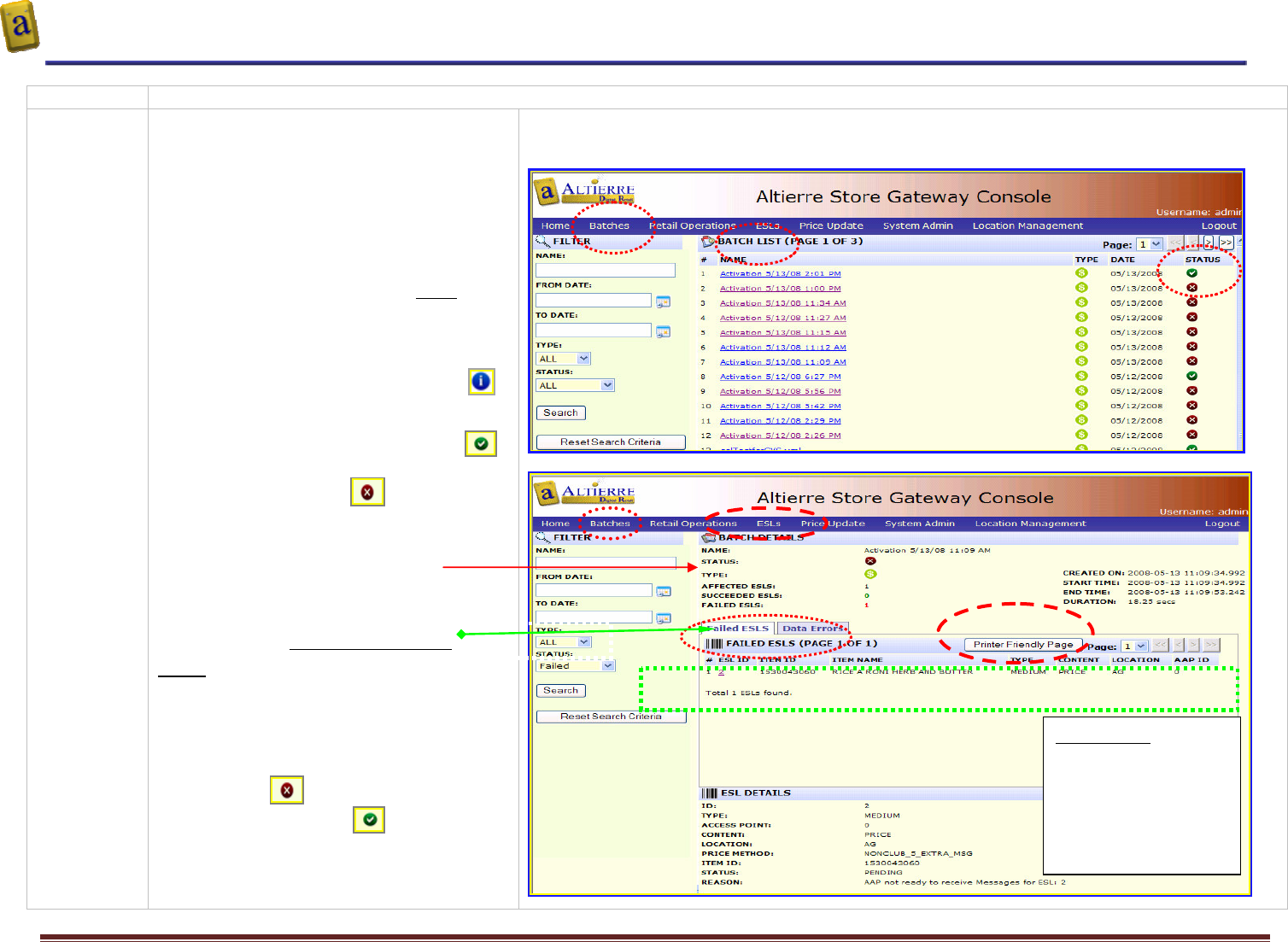Open From Date calendar icon on Batch Details page

[x=664, y=591]
